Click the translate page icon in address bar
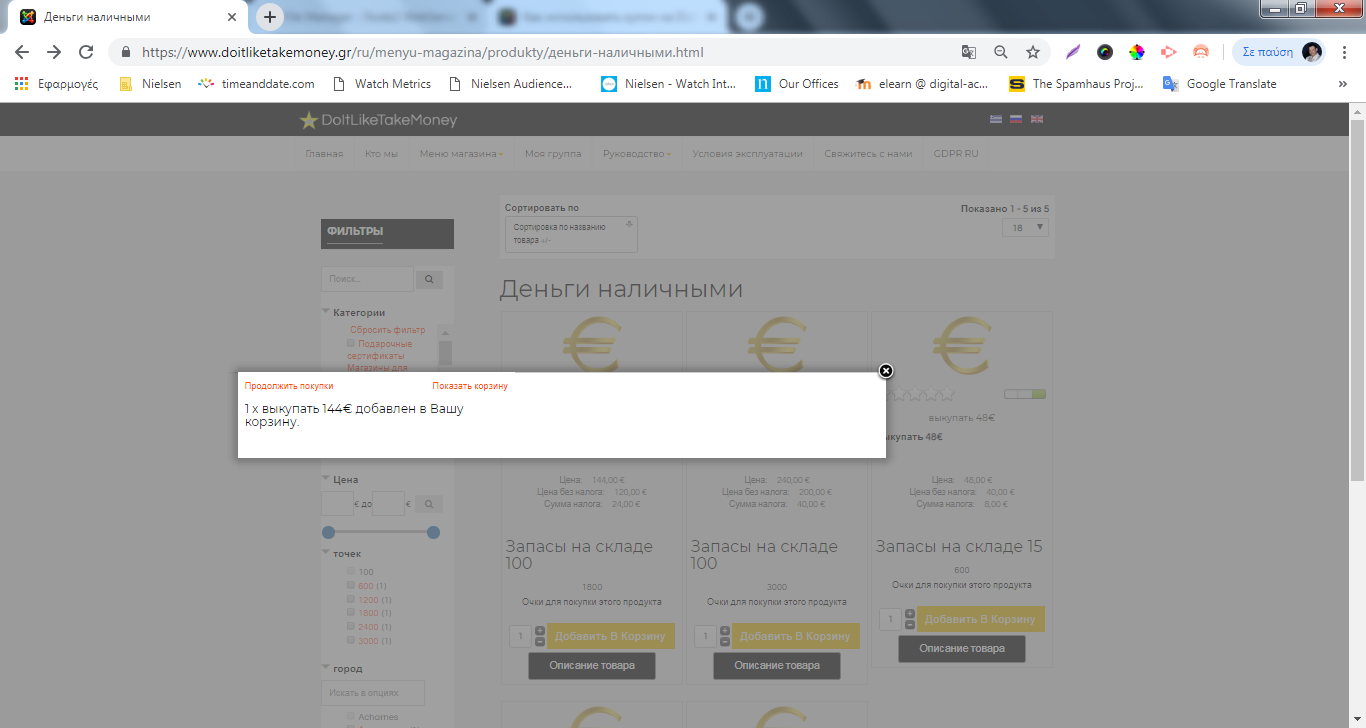This screenshot has height=728, width=1366. [968, 52]
